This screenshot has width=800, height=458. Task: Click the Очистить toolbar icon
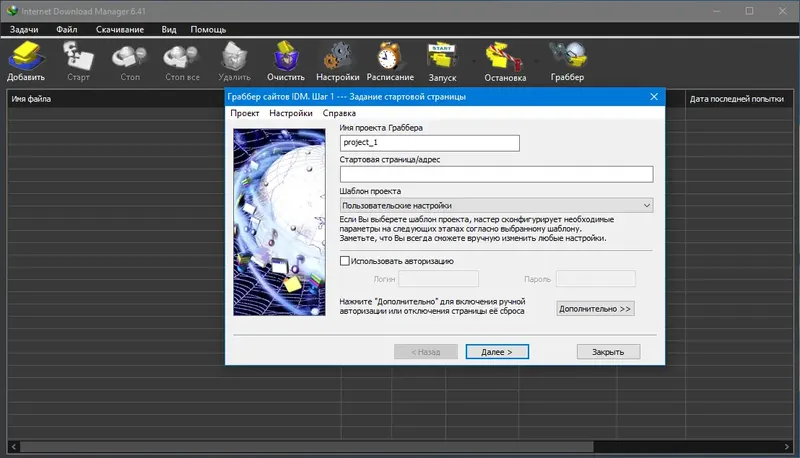pyautogui.click(x=286, y=61)
